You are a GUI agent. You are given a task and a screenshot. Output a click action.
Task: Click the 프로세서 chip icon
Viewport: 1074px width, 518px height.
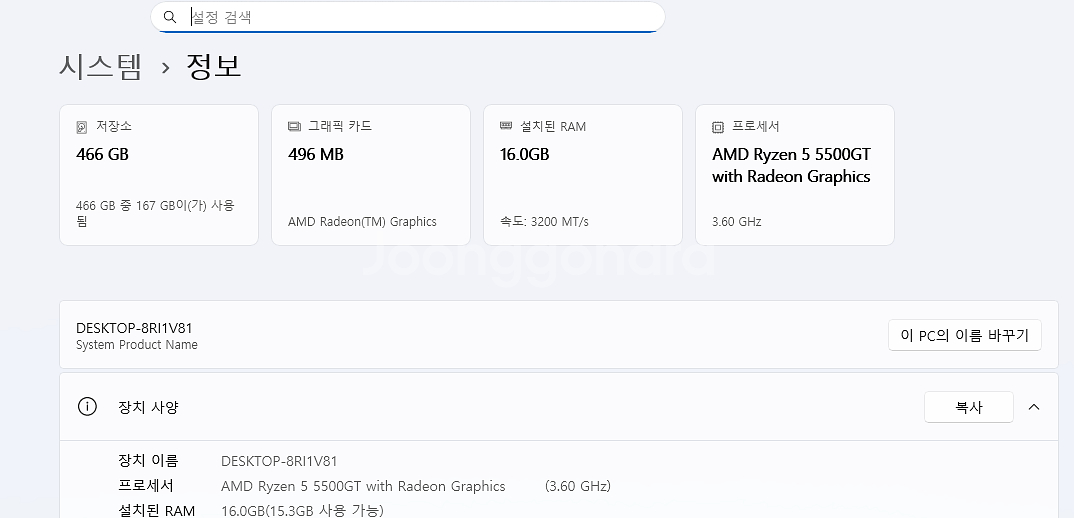click(x=718, y=127)
